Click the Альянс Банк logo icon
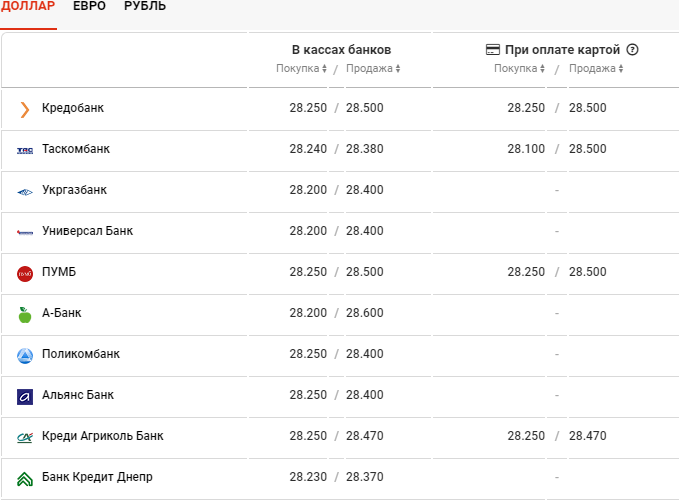This screenshot has height=500, width=679. [25, 397]
